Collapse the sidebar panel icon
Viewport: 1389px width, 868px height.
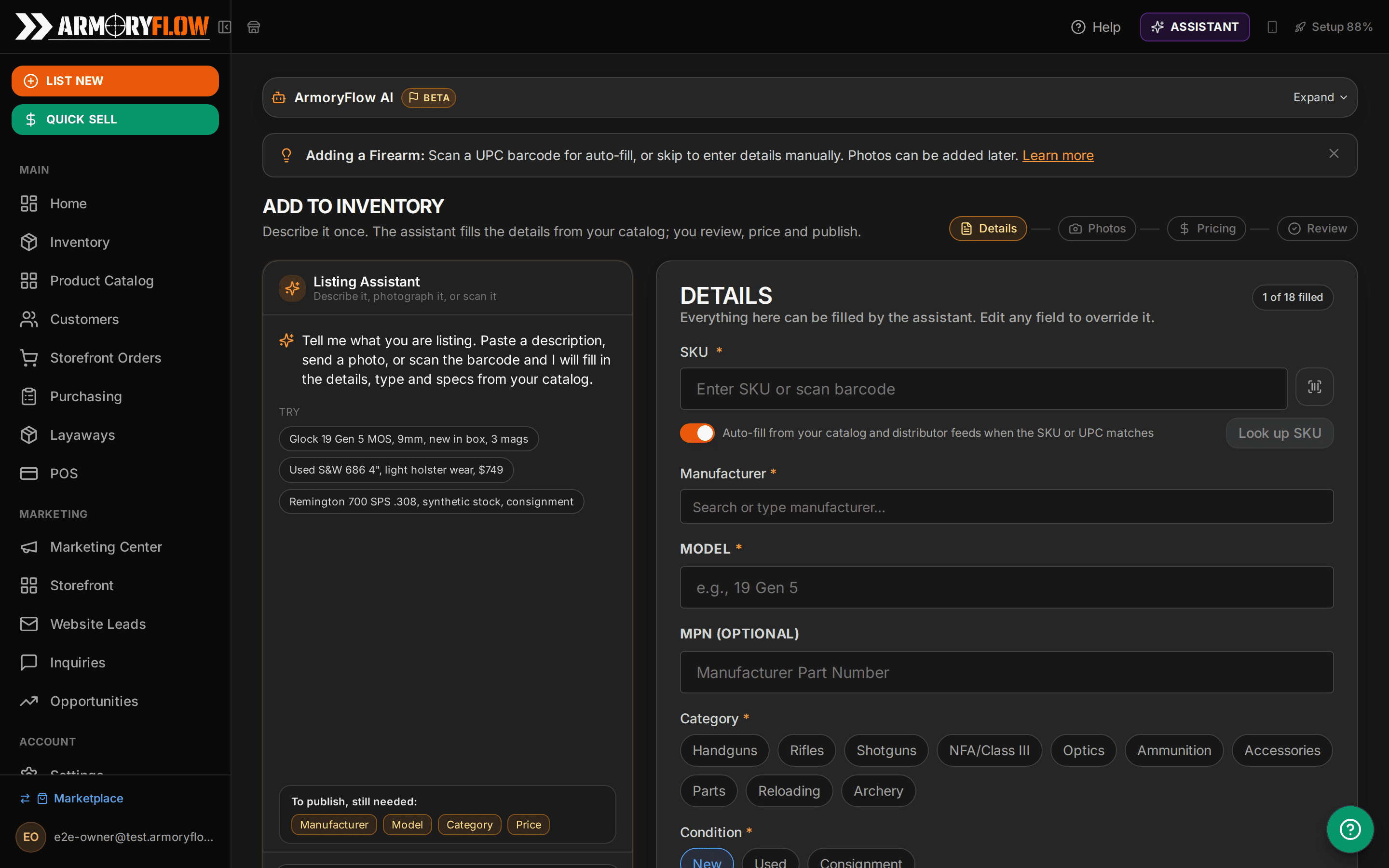[x=224, y=27]
